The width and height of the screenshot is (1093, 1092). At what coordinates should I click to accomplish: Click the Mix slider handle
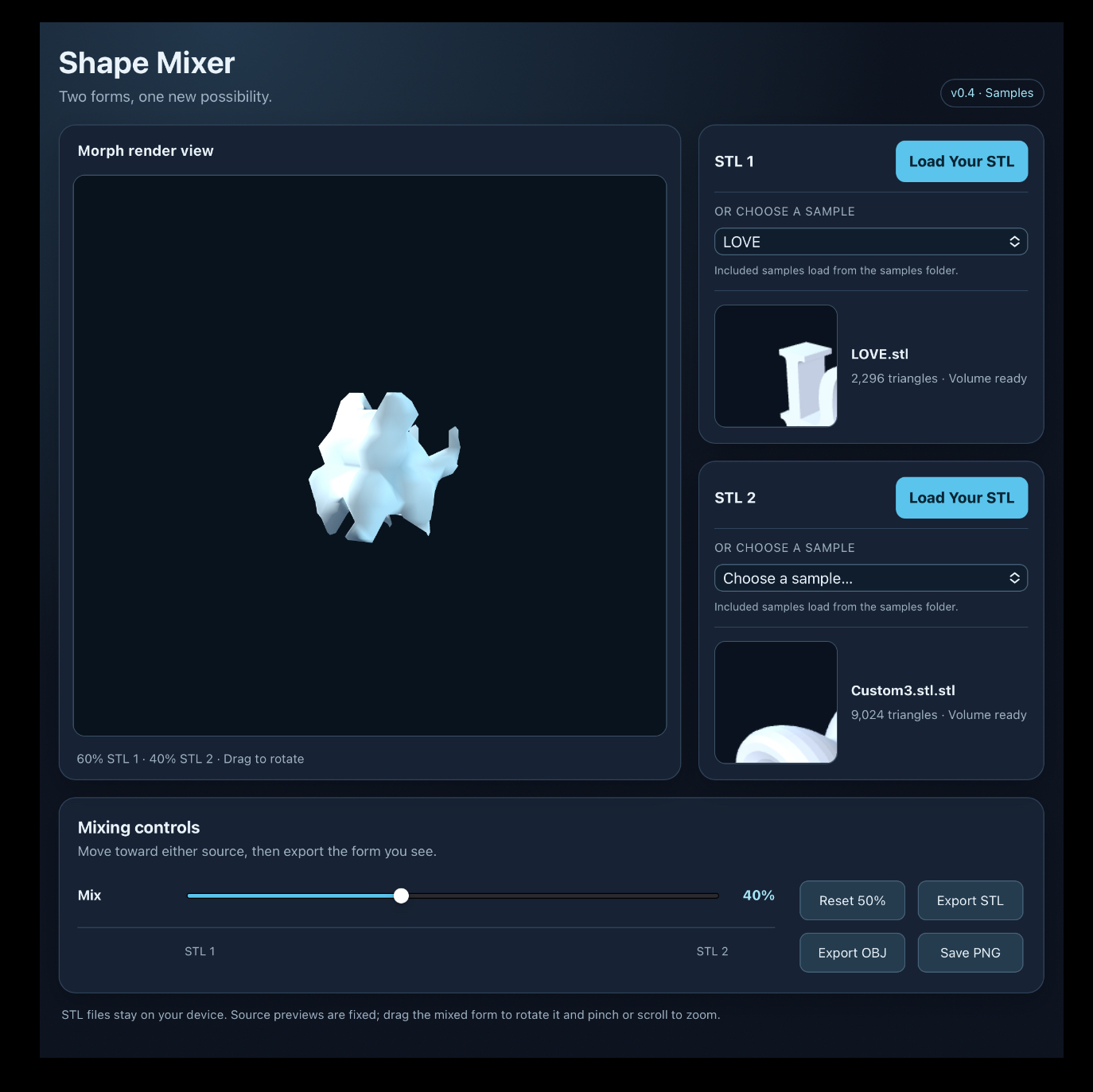[x=402, y=896]
